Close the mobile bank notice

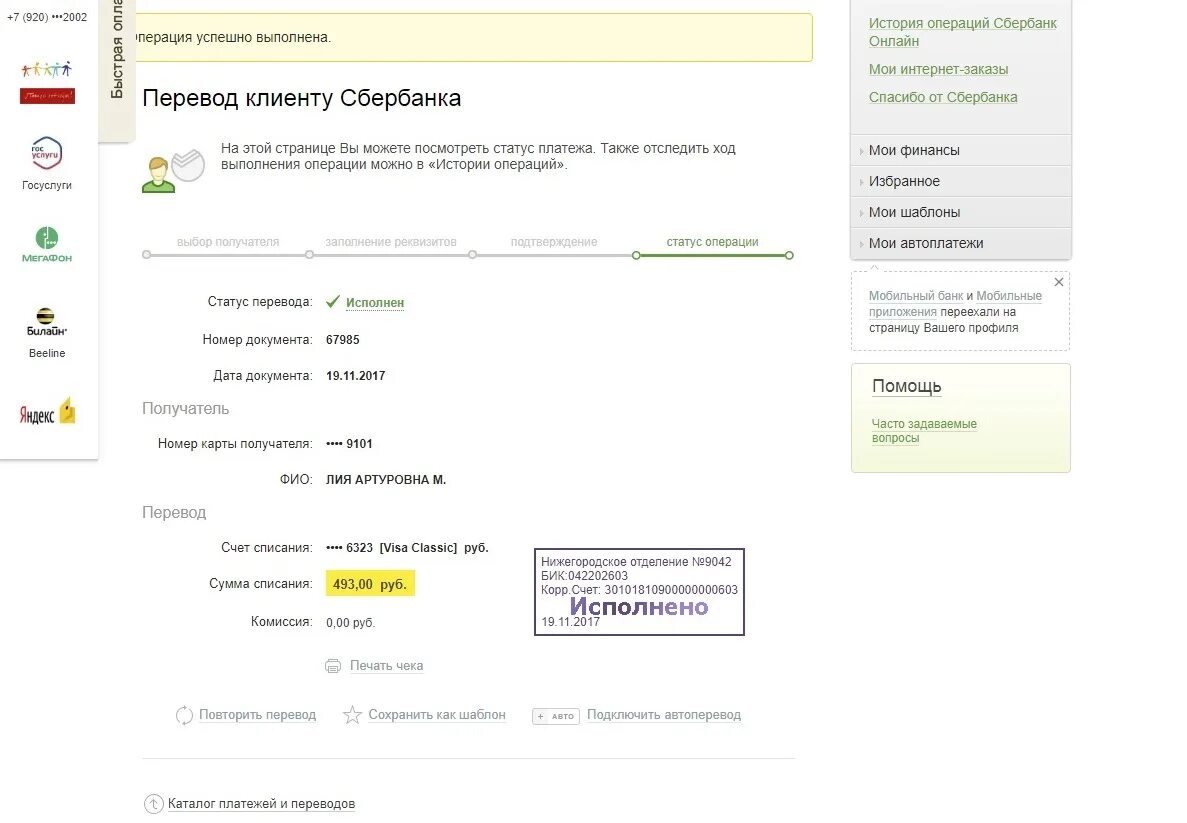1059,282
